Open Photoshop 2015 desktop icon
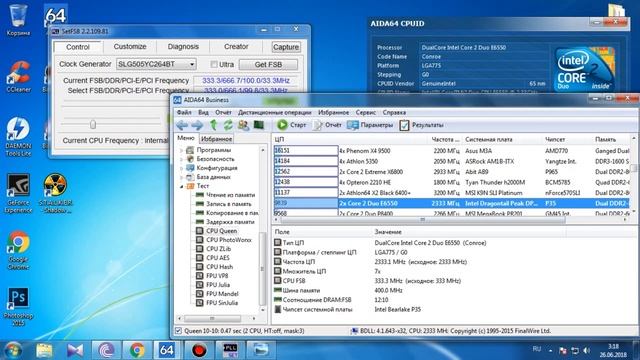Screen dimensions: 640x360 click(18, 307)
